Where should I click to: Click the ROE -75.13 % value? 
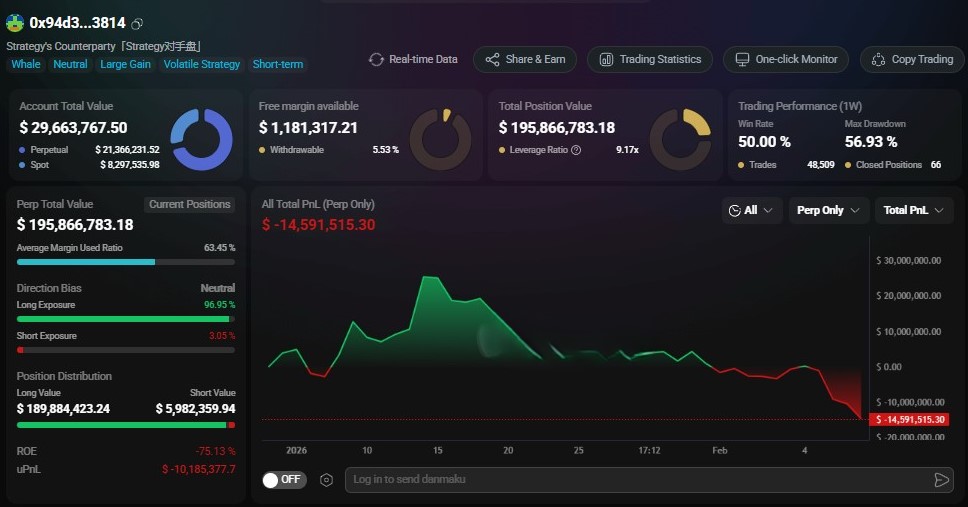[215, 451]
